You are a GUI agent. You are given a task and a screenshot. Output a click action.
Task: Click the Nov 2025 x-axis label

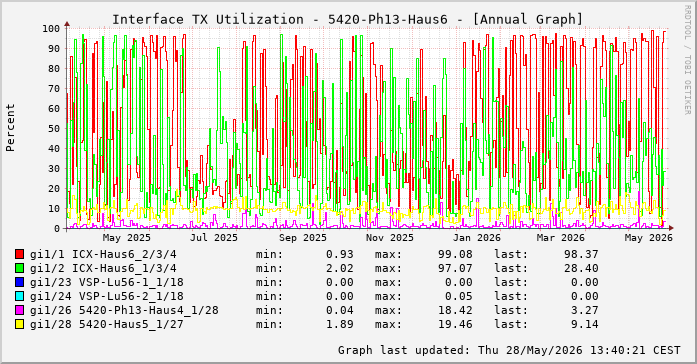coord(390,238)
